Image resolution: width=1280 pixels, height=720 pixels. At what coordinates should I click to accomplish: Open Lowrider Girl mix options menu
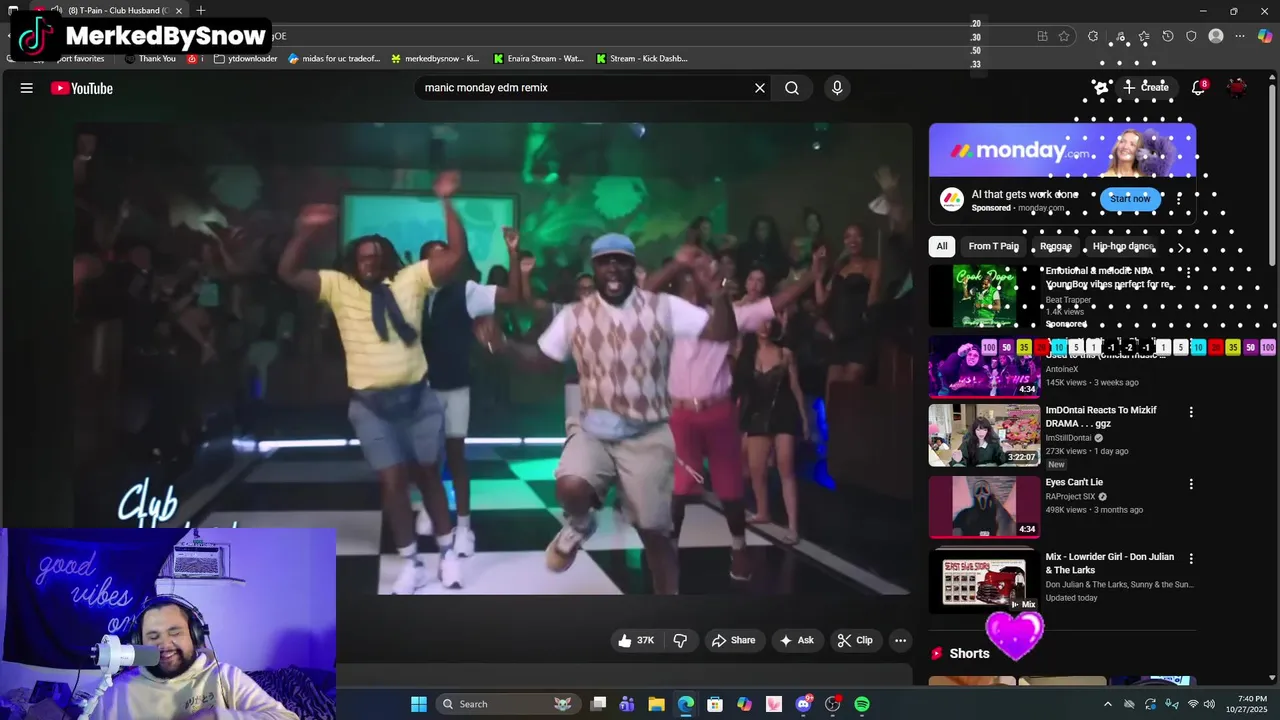tap(1191, 558)
